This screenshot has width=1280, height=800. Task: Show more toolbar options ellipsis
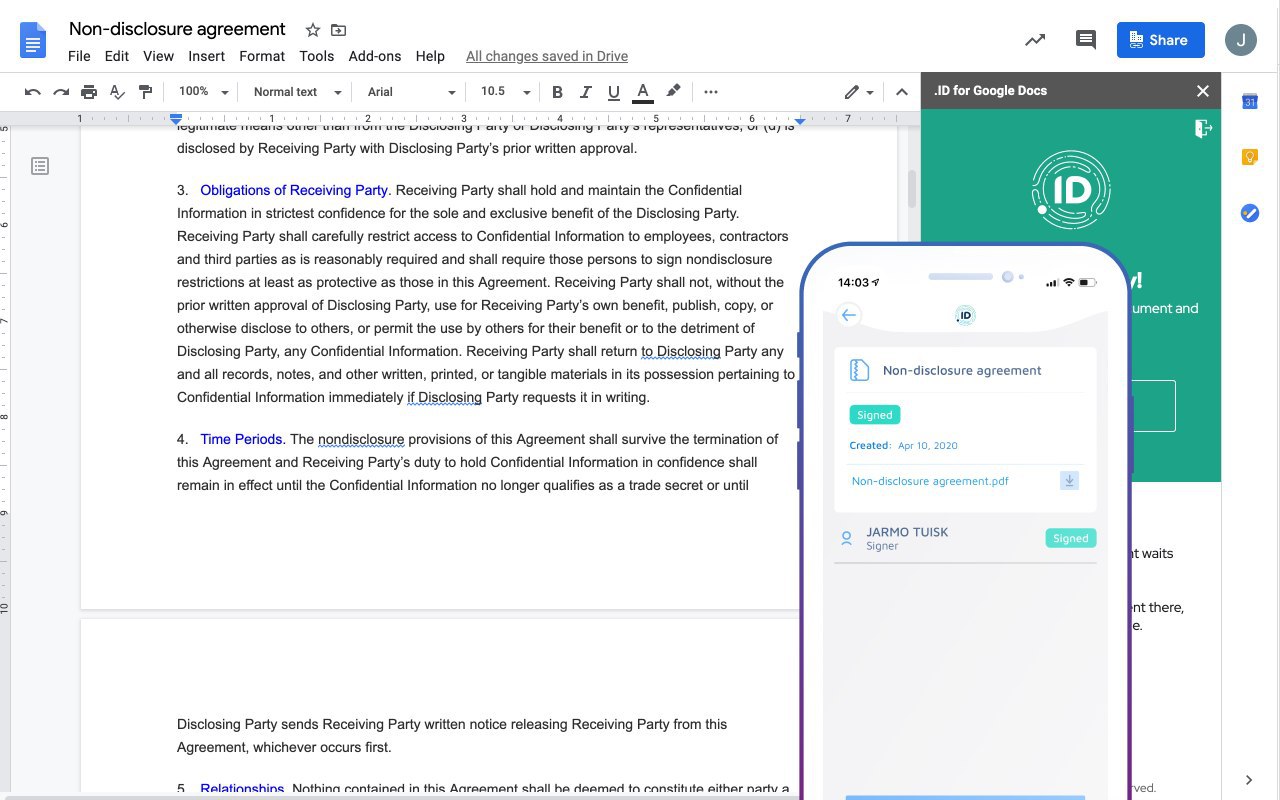point(711,92)
